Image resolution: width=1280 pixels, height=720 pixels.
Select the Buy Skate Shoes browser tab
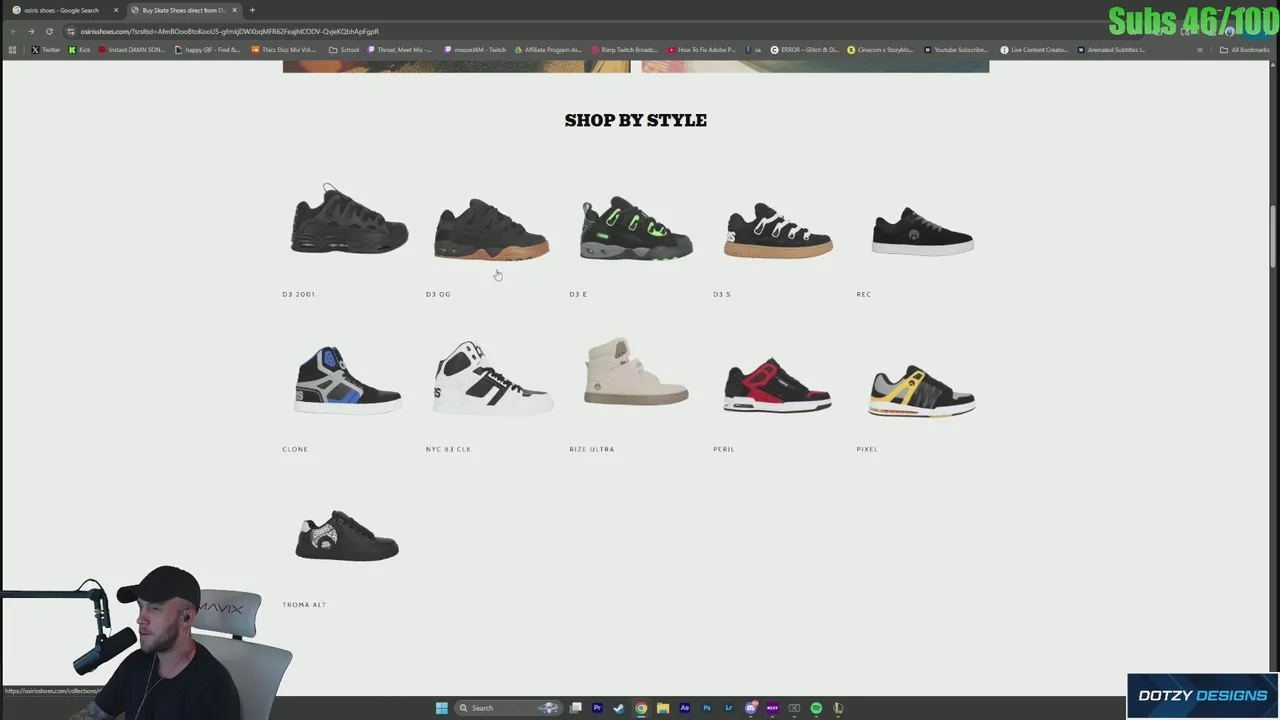183,10
